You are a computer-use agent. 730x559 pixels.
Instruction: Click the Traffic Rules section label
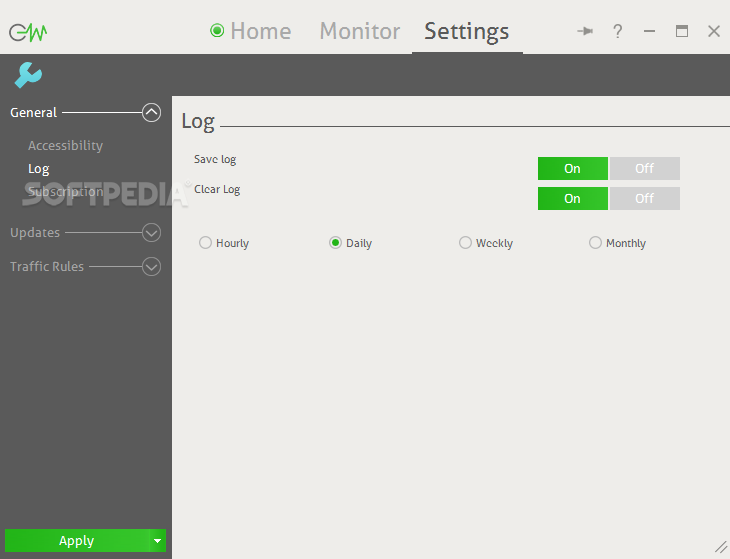point(47,267)
